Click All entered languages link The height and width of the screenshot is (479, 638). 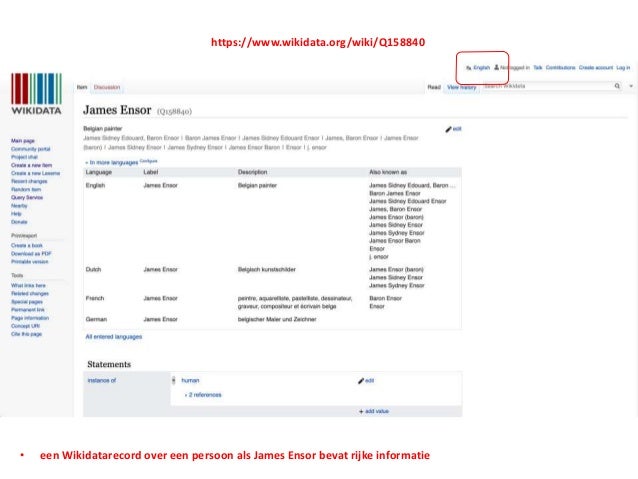point(114,337)
